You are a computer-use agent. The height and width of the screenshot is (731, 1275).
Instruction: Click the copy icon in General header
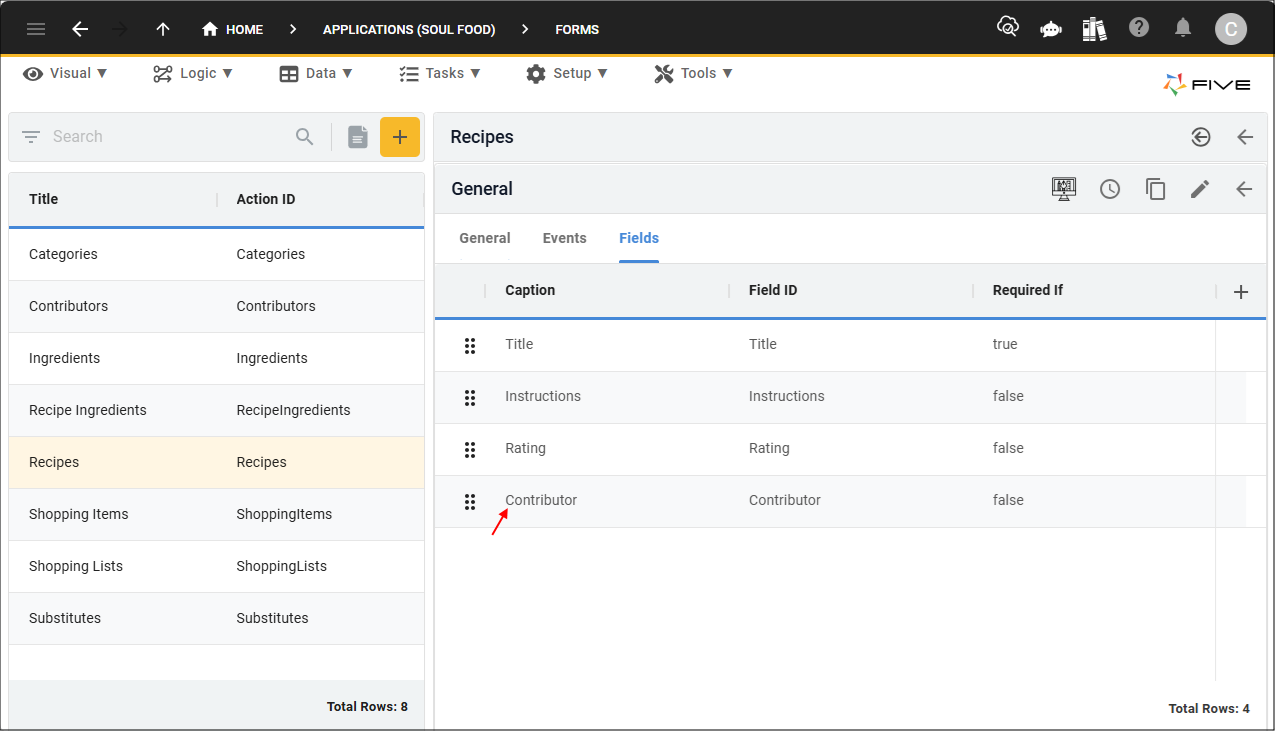[x=1156, y=189]
